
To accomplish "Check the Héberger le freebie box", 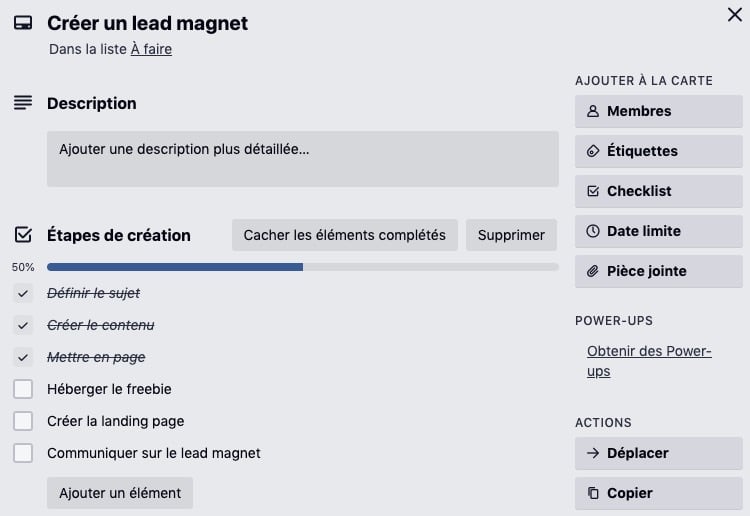I will point(23,389).
